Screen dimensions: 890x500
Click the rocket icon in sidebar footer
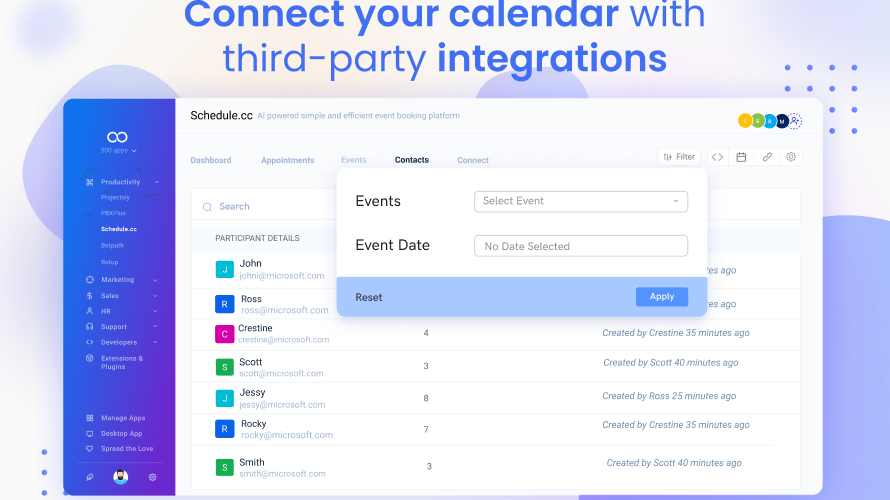(90, 477)
